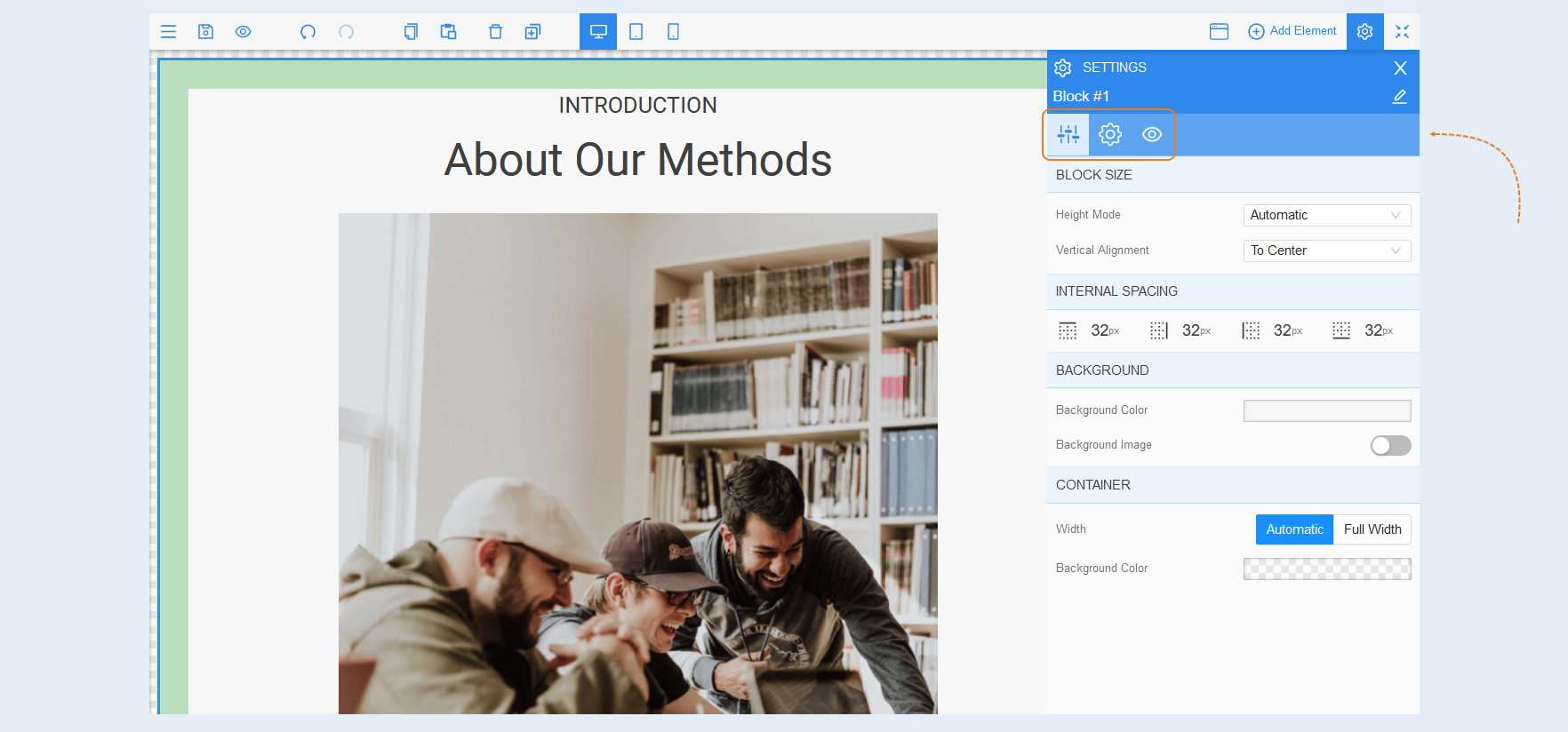Pick a block Background Color

[x=1326, y=410]
